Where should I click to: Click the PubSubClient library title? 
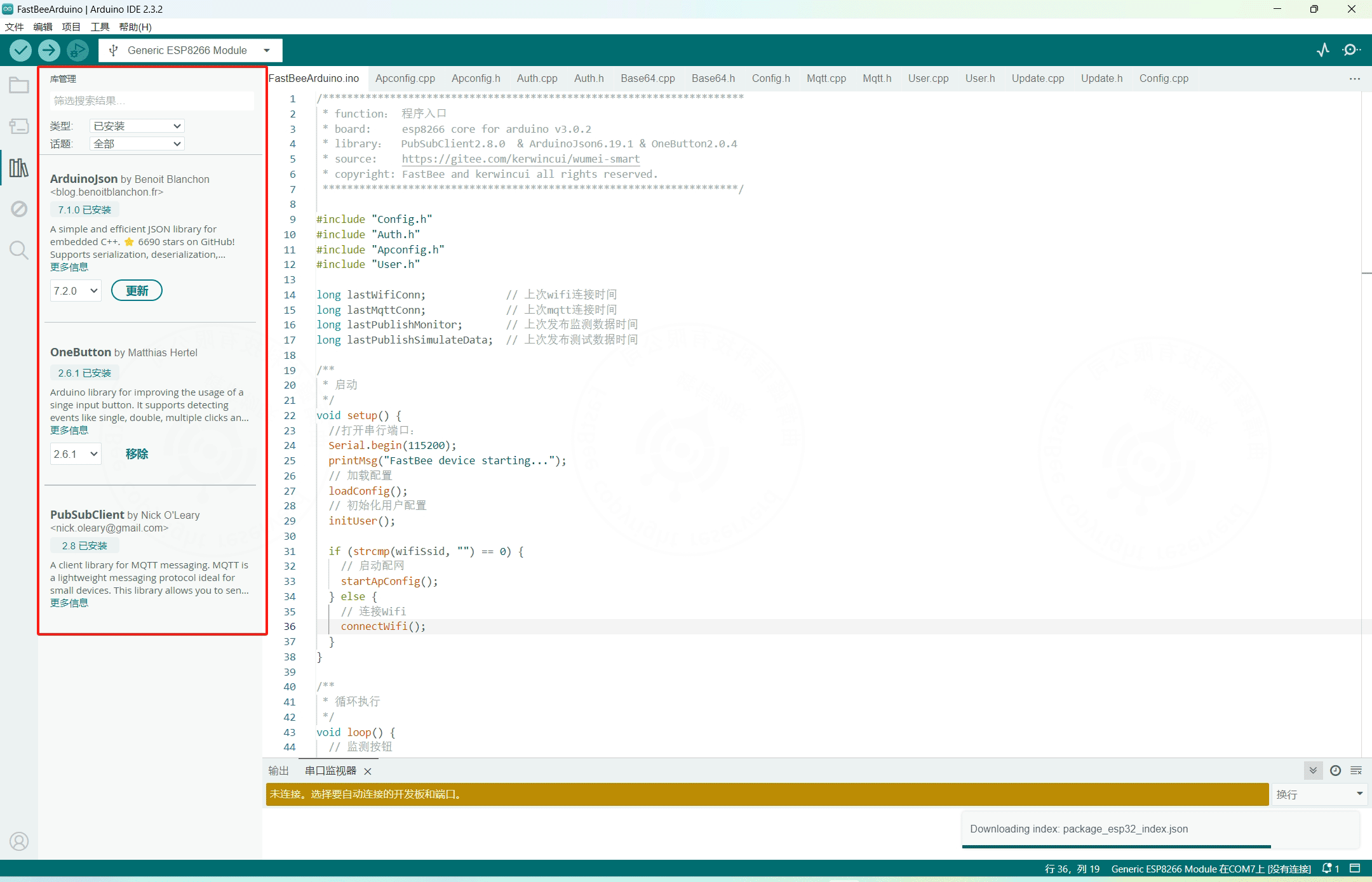coord(87,515)
